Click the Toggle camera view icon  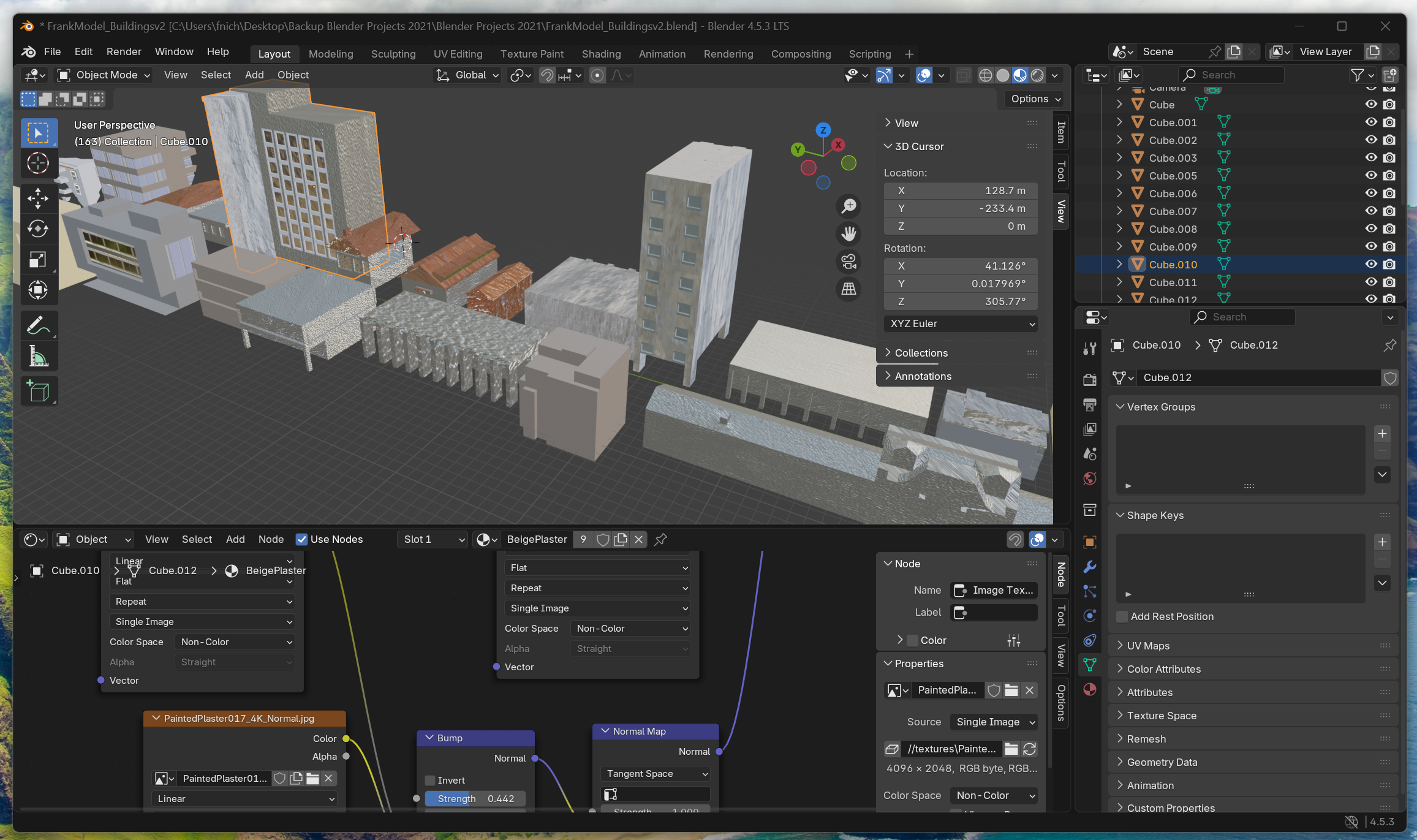(848, 262)
